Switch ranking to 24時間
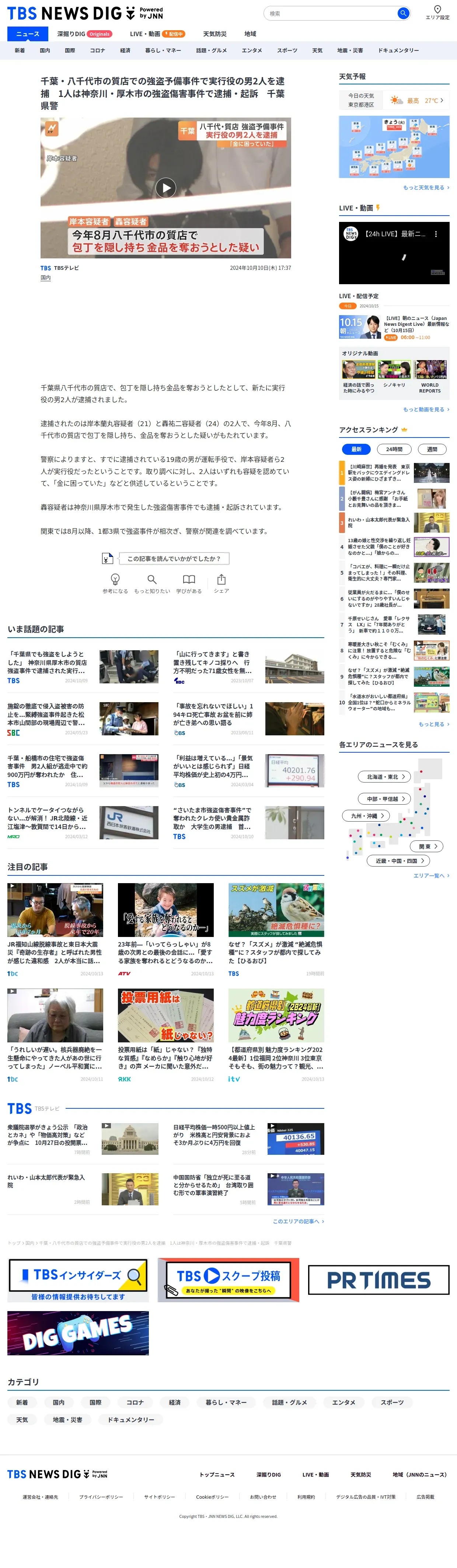457x1568 pixels. pyautogui.click(x=394, y=449)
